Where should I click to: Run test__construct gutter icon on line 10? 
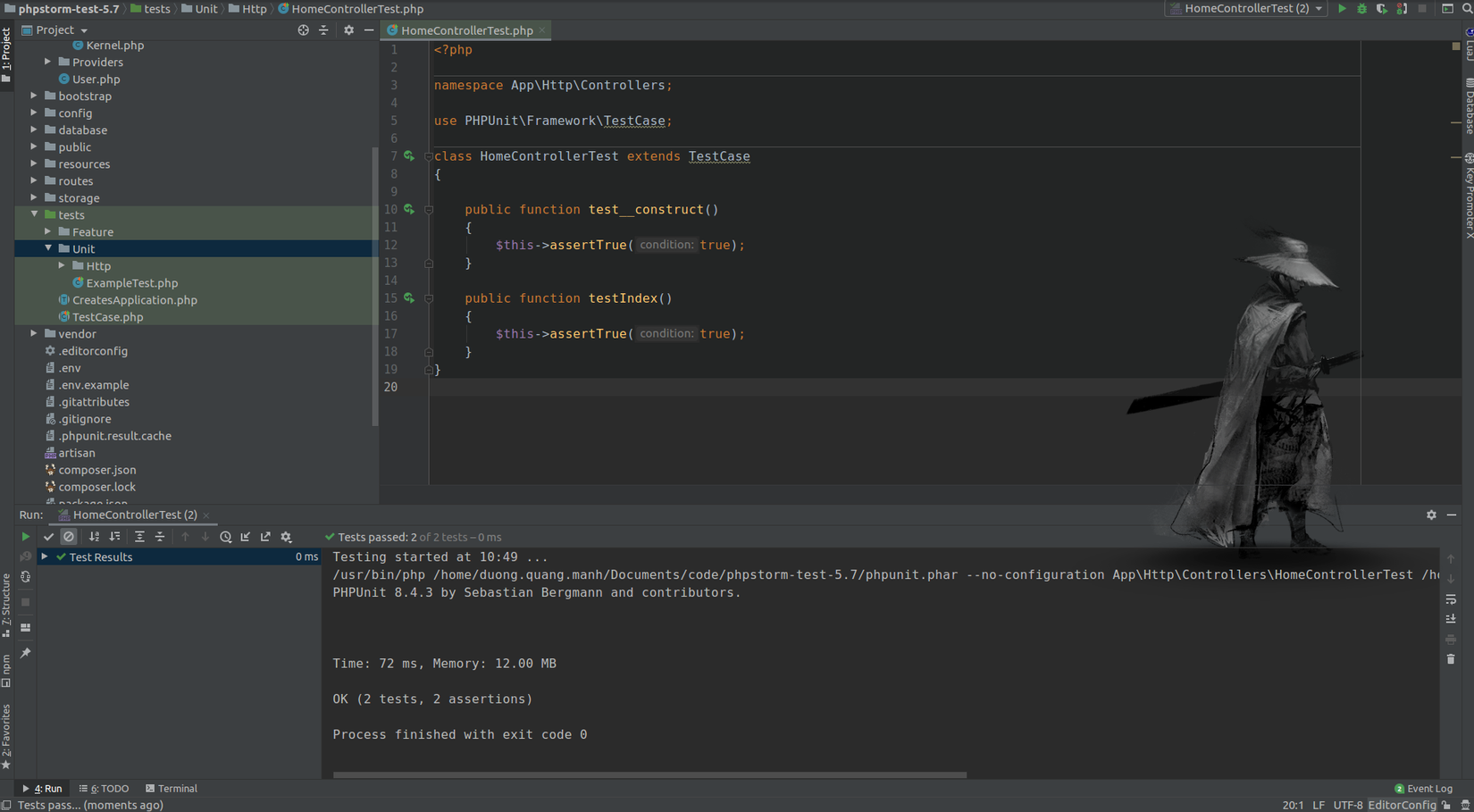(x=409, y=209)
